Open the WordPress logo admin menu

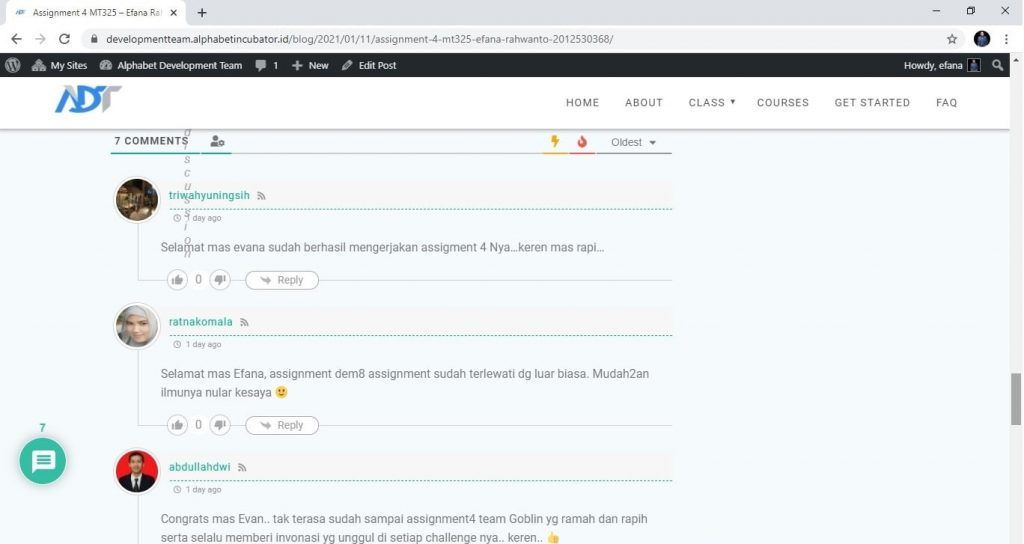tap(13, 65)
